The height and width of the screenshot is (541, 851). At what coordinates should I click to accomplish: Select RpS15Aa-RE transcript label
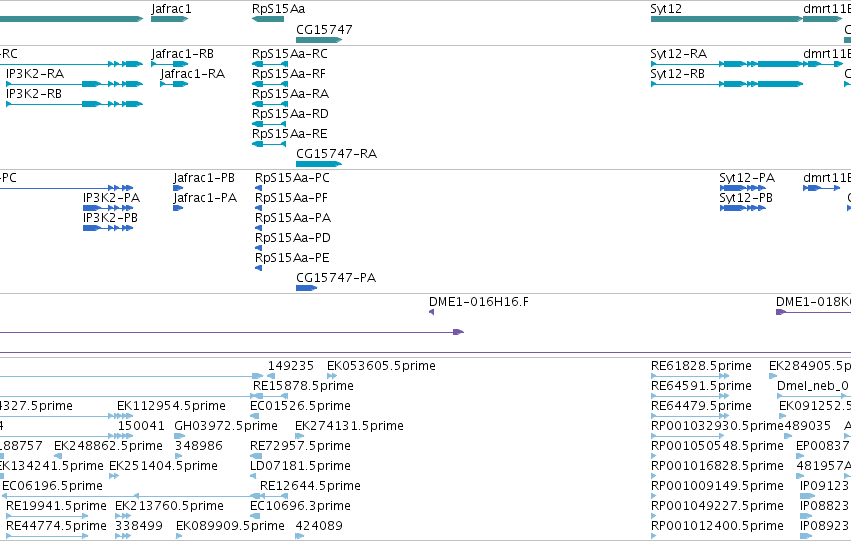point(289,135)
